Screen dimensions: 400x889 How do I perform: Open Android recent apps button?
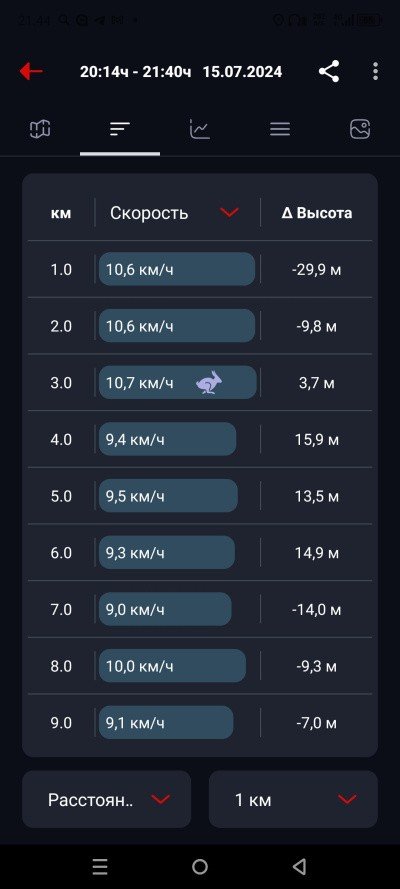100,866
